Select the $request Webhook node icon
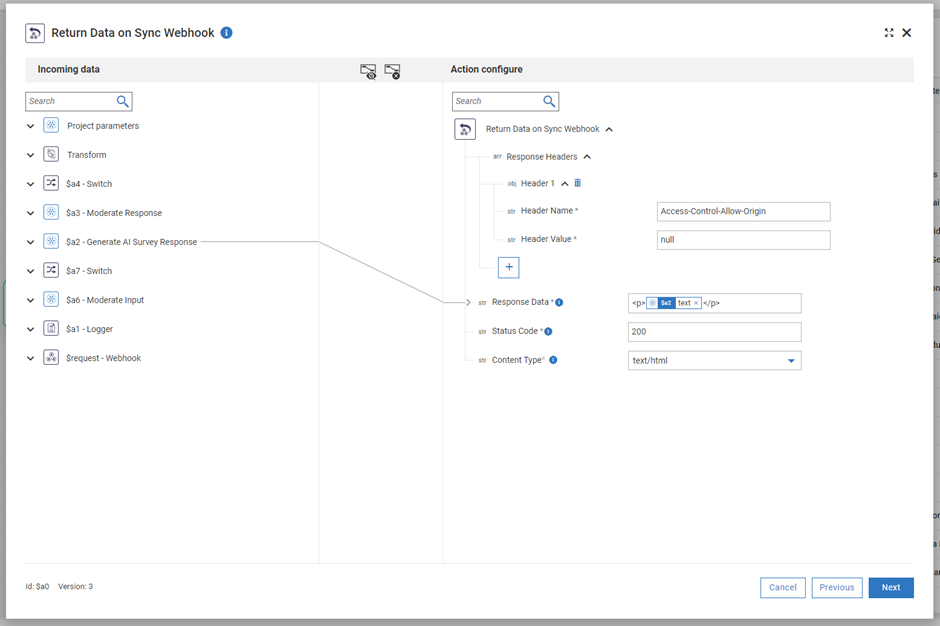 (x=51, y=357)
